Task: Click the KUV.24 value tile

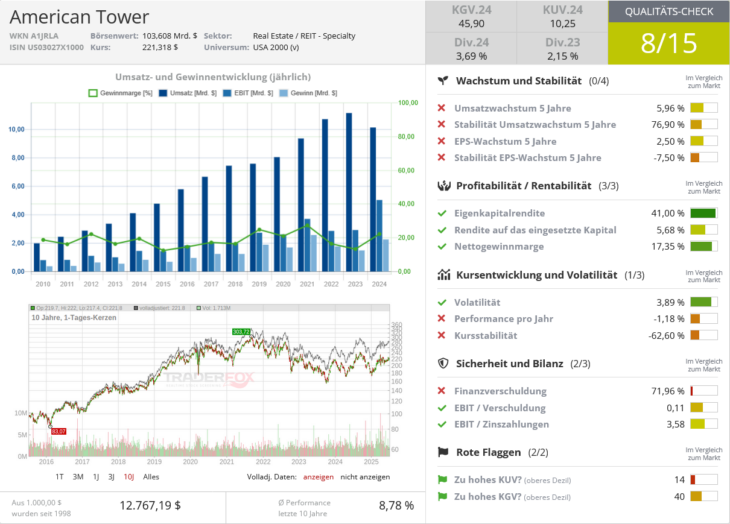Action: click(562, 17)
